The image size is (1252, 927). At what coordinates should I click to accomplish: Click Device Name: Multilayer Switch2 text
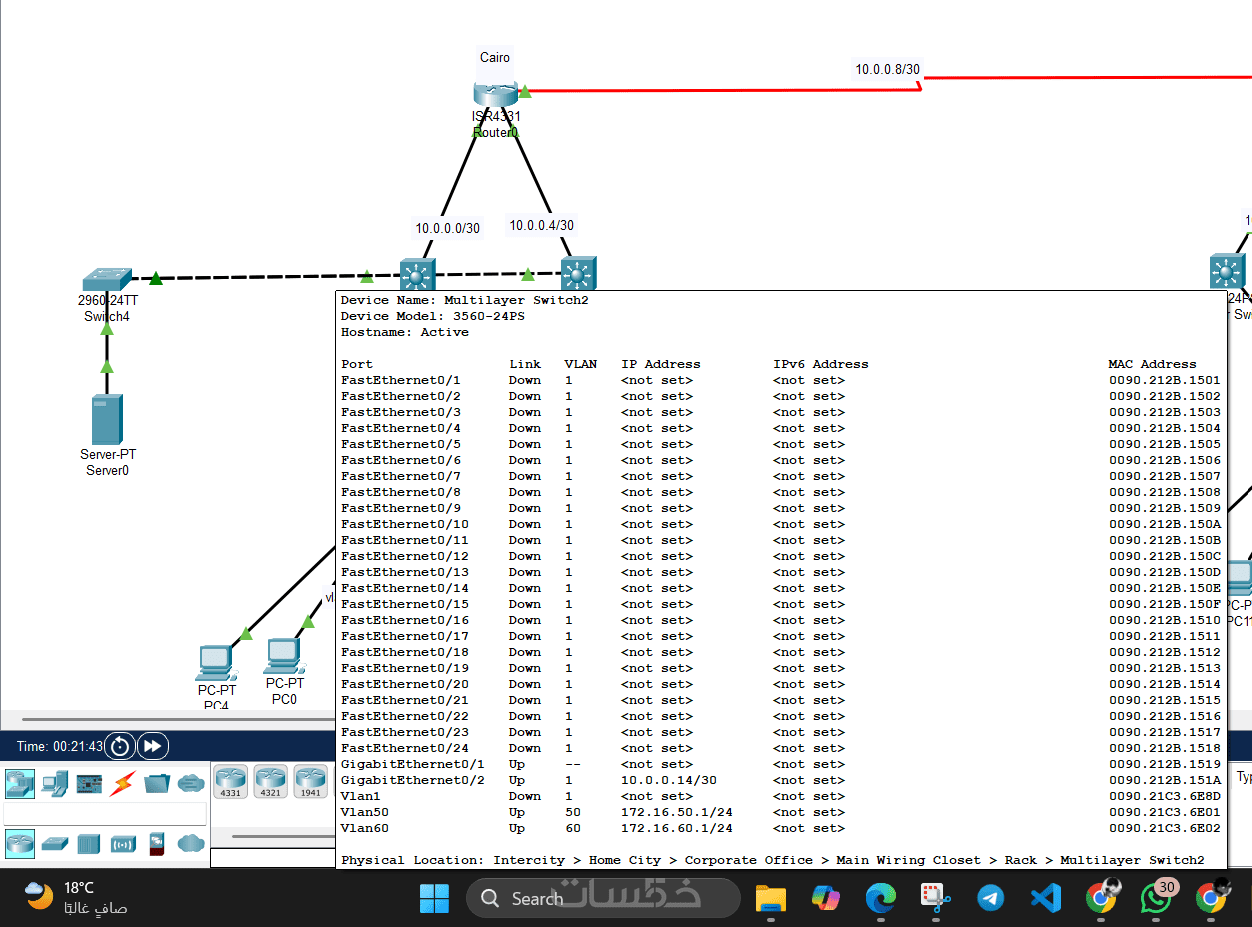click(465, 300)
